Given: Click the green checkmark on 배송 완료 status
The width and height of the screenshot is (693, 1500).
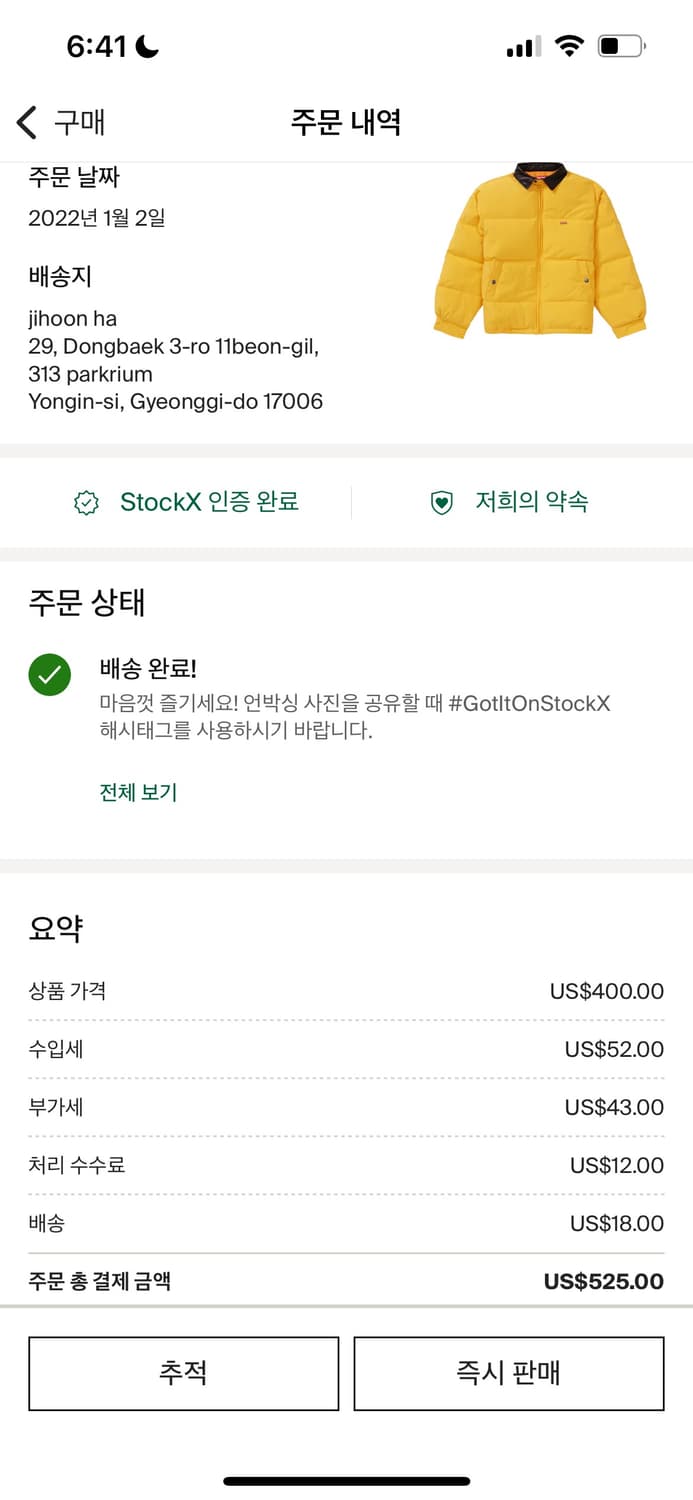Looking at the screenshot, I should click(x=49, y=675).
